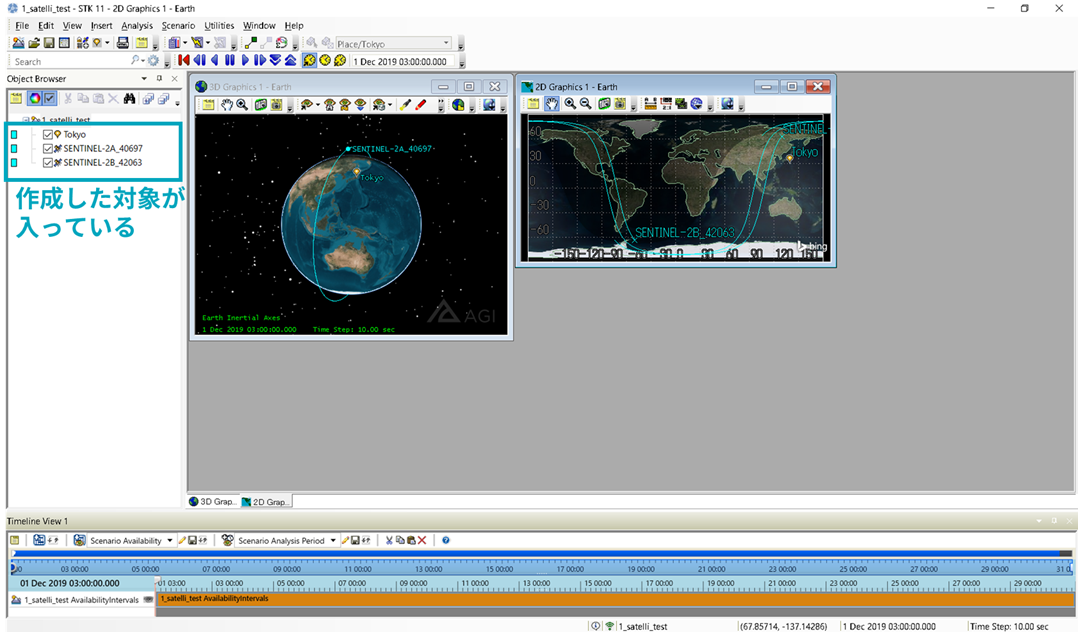Click the Report and Graph Manager icon
The width and height of the screenshot is (1078, 632).
click(x=174, y=43)
